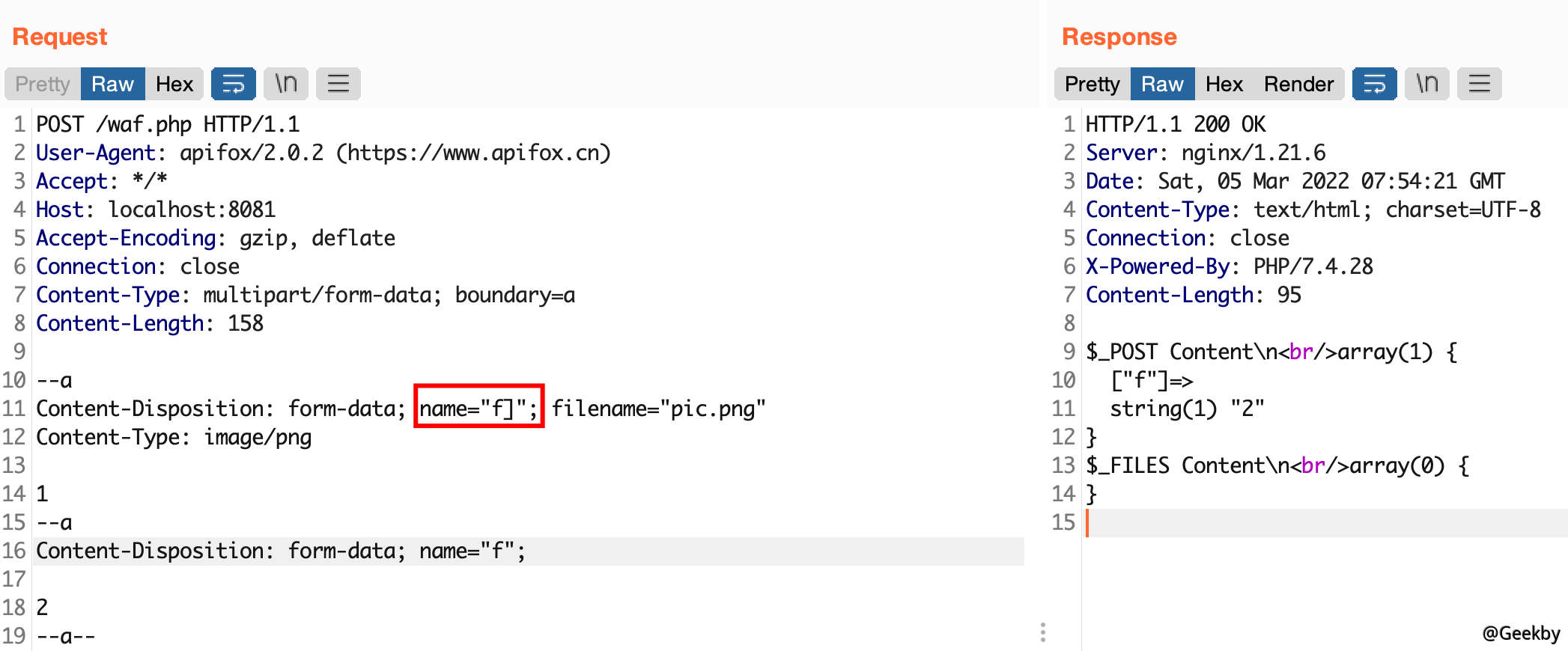The image size is (1568, 651).
Task: Place cursor on highlighted name="f]" parameter
Action: [x=478, y=409]
